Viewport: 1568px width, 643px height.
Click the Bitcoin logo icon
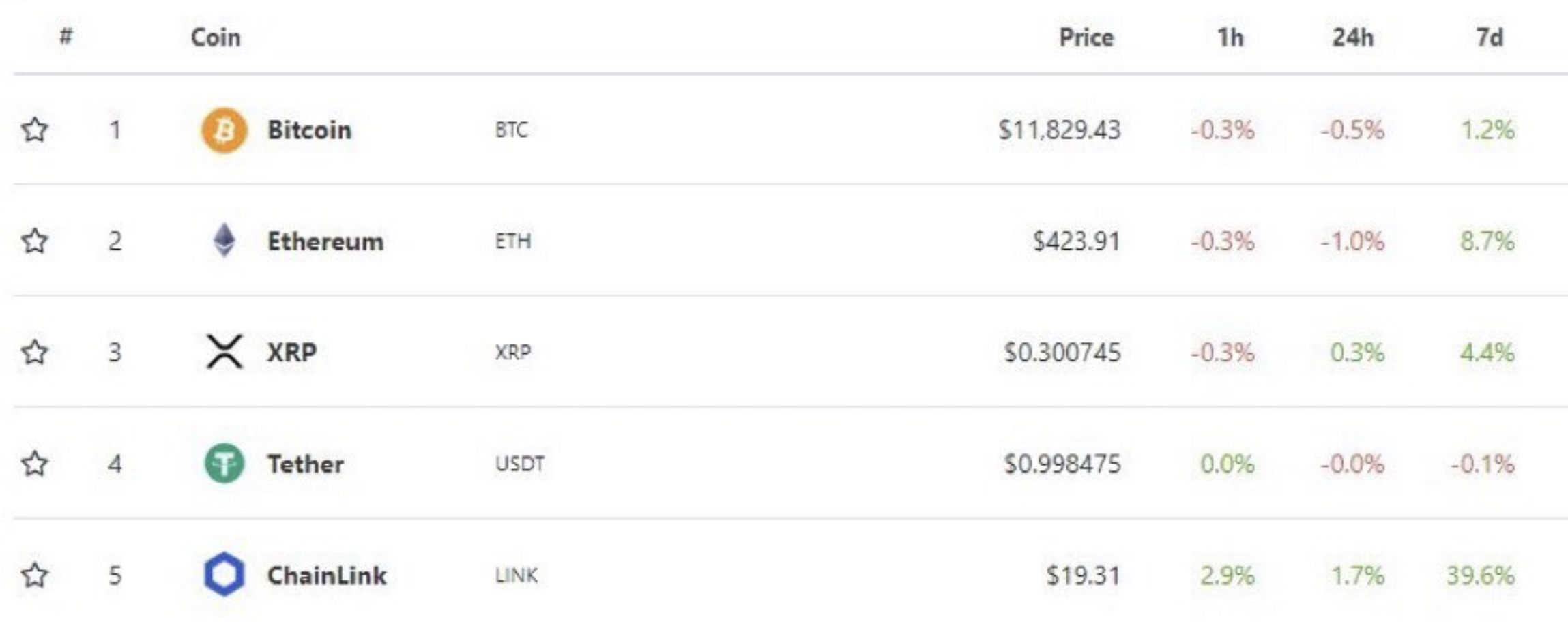[224, 130]
